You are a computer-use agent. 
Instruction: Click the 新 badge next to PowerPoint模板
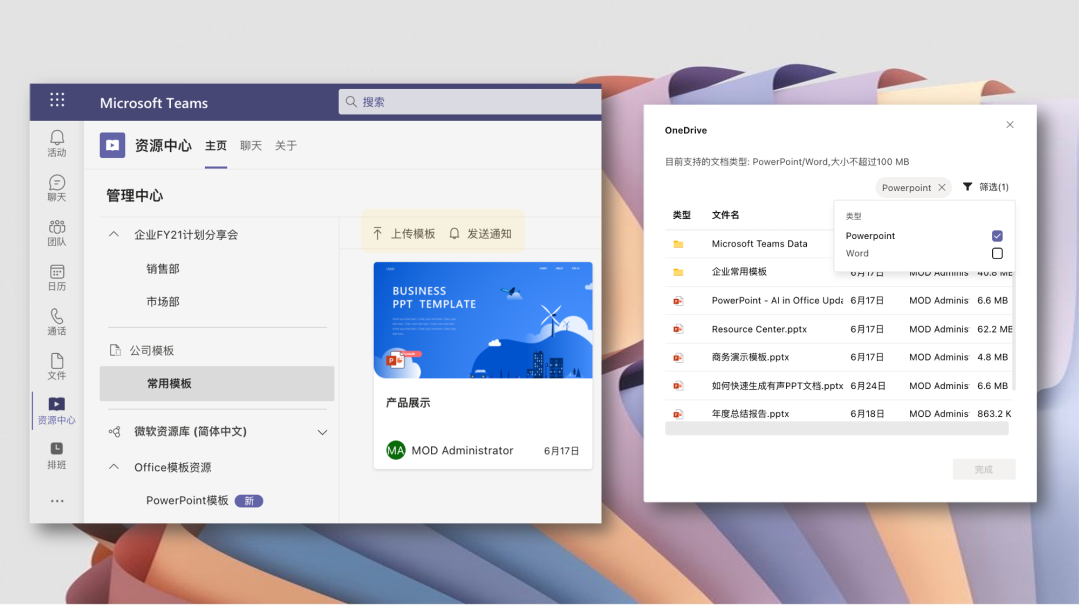249,501
